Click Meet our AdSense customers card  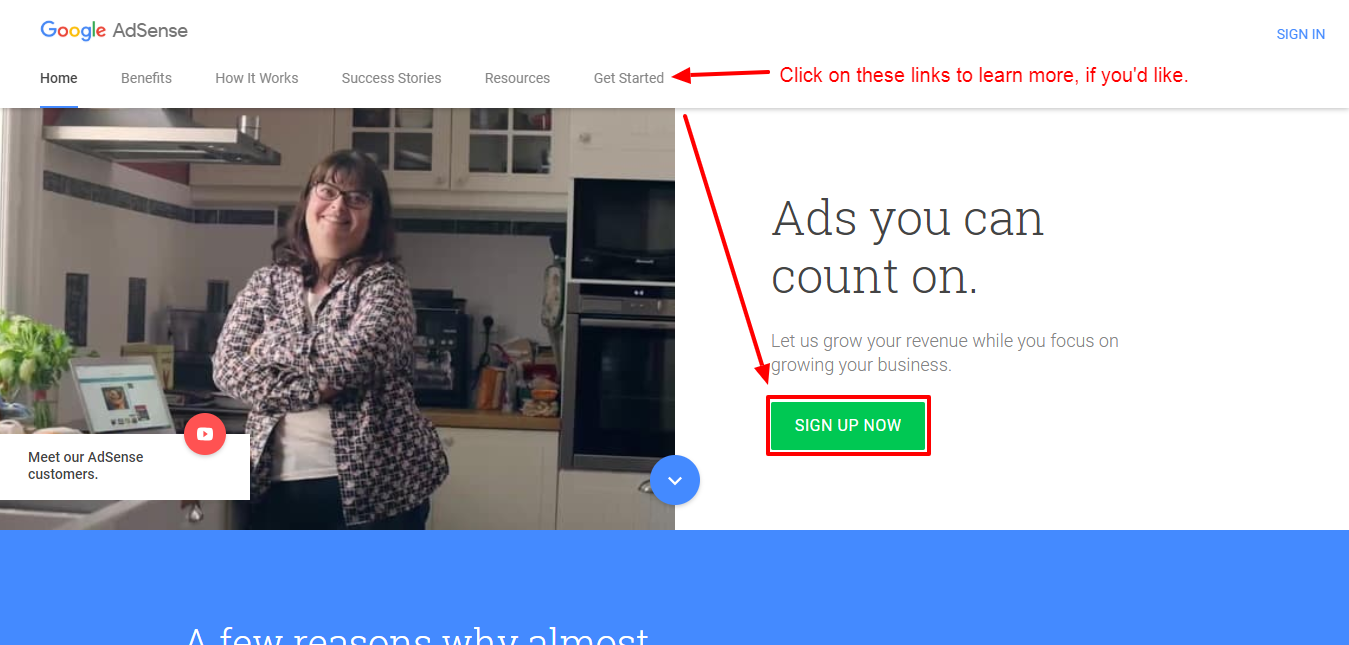[125, 466]
